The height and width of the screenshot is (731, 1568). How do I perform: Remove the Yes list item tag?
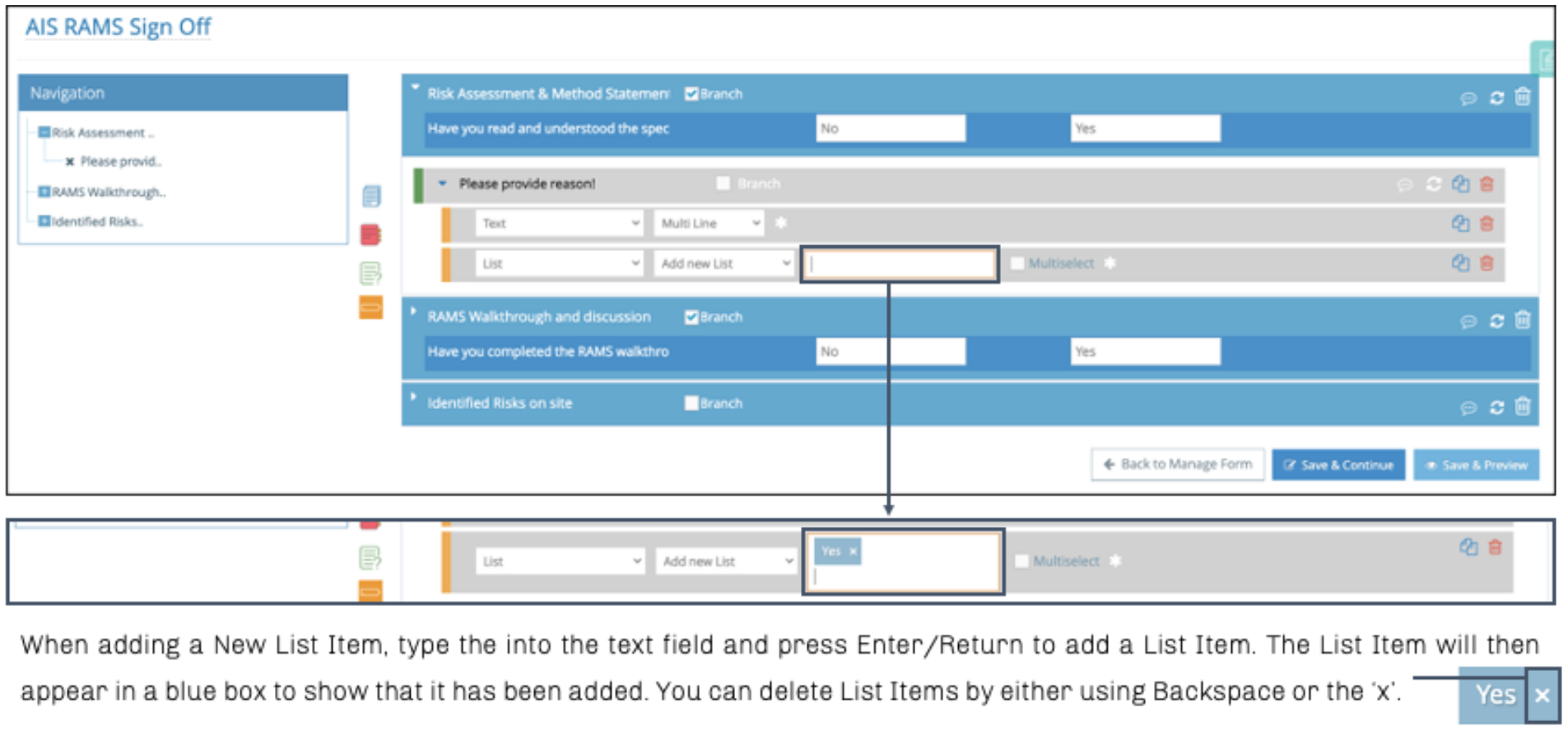pos(853,552)
